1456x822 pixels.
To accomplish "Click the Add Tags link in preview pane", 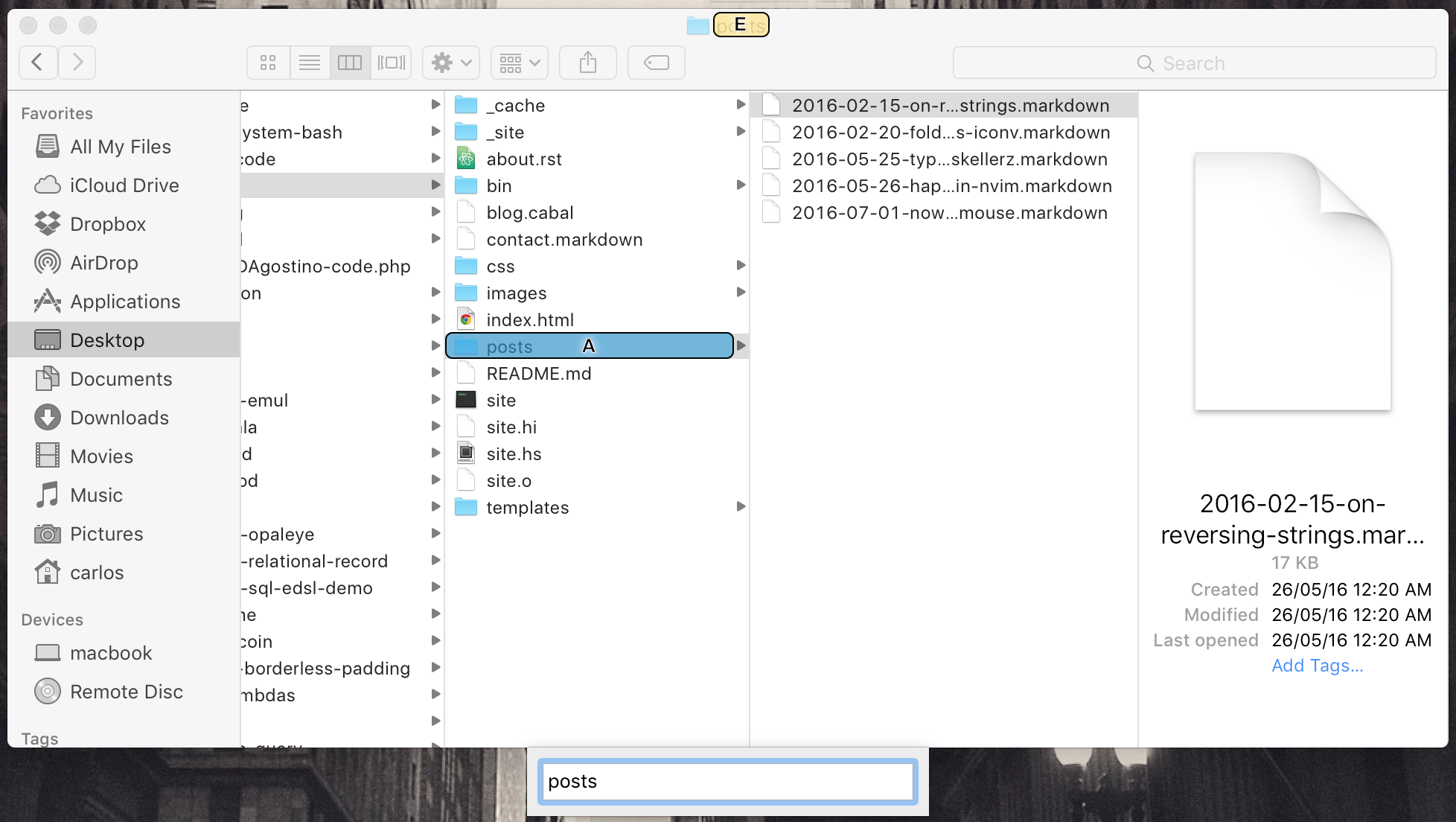I will 1316,665.
